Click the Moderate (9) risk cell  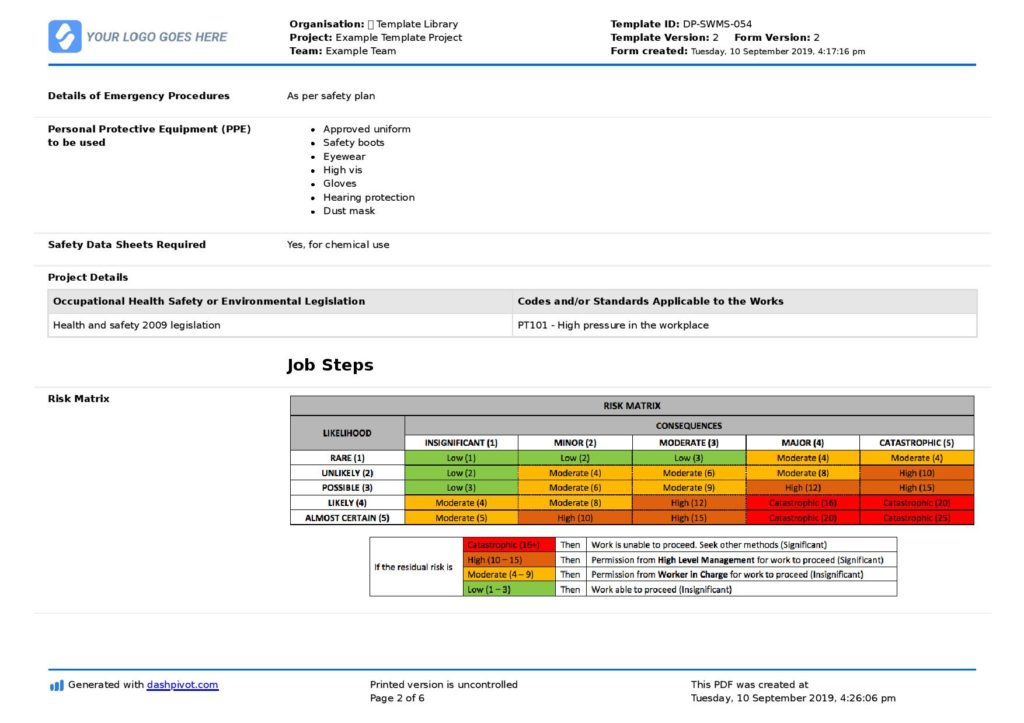(689, 487)
